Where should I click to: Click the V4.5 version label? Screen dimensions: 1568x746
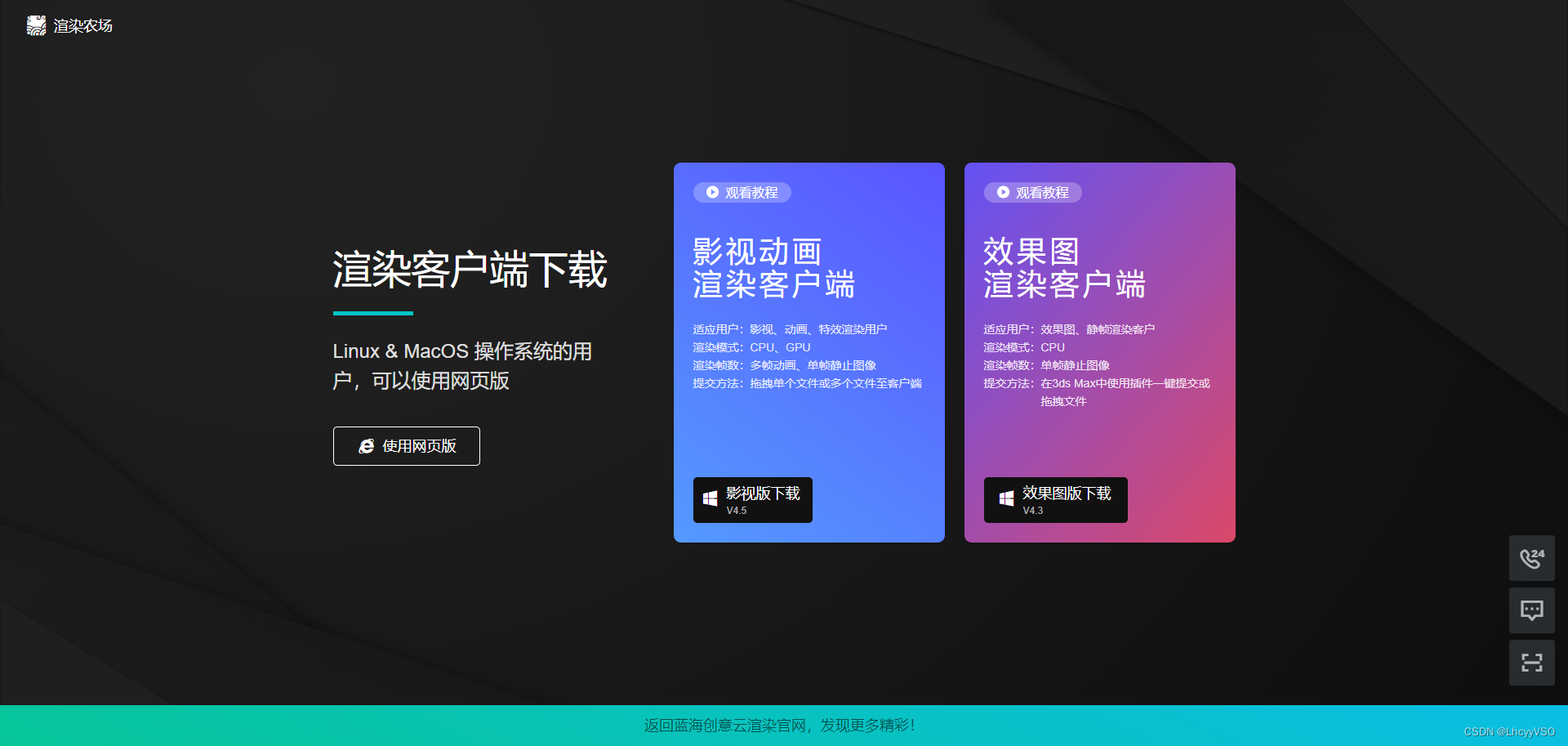(737, 511)
